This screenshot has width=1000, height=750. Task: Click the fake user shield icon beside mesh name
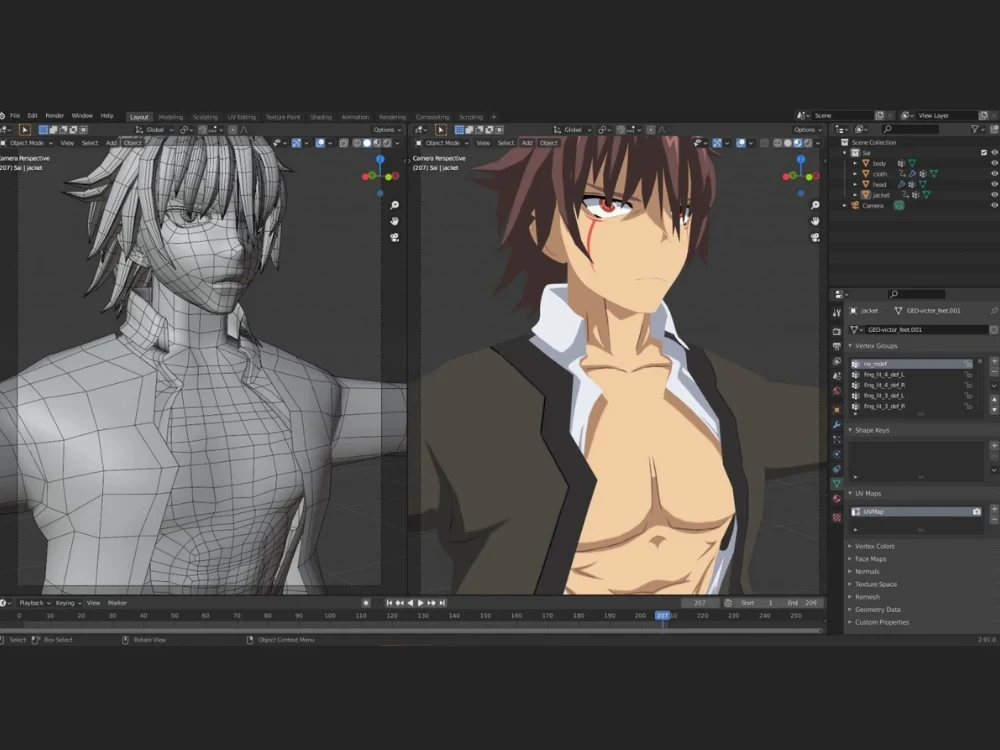[994, 330]
